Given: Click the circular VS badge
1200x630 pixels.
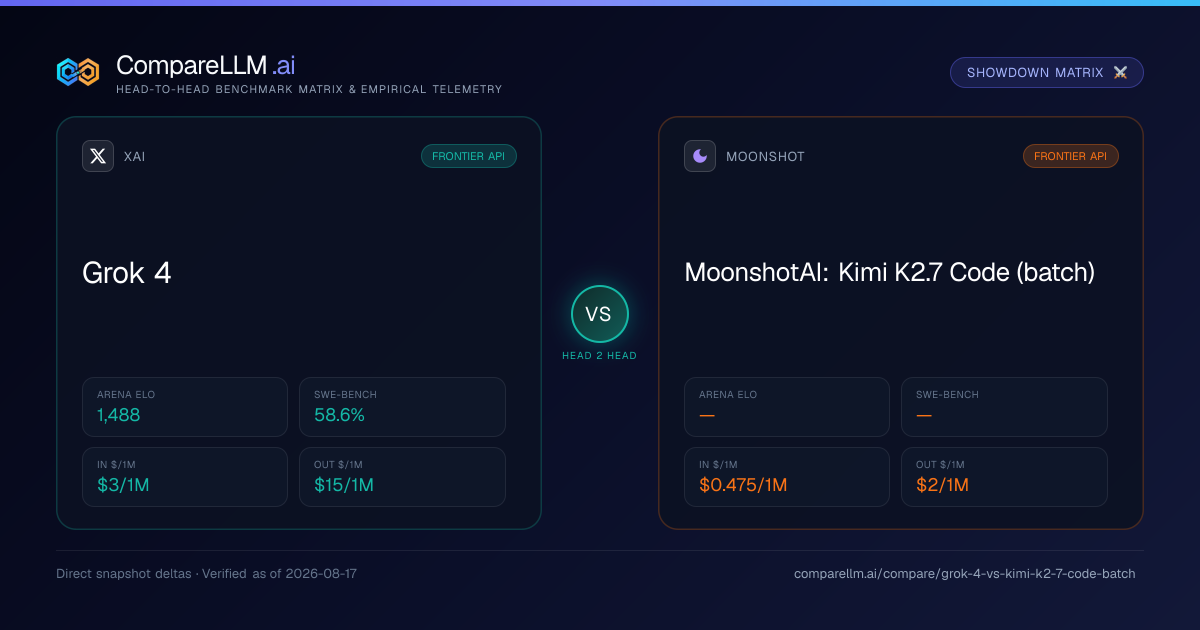Looking at the screenshot, I should [x=599, y=314].
